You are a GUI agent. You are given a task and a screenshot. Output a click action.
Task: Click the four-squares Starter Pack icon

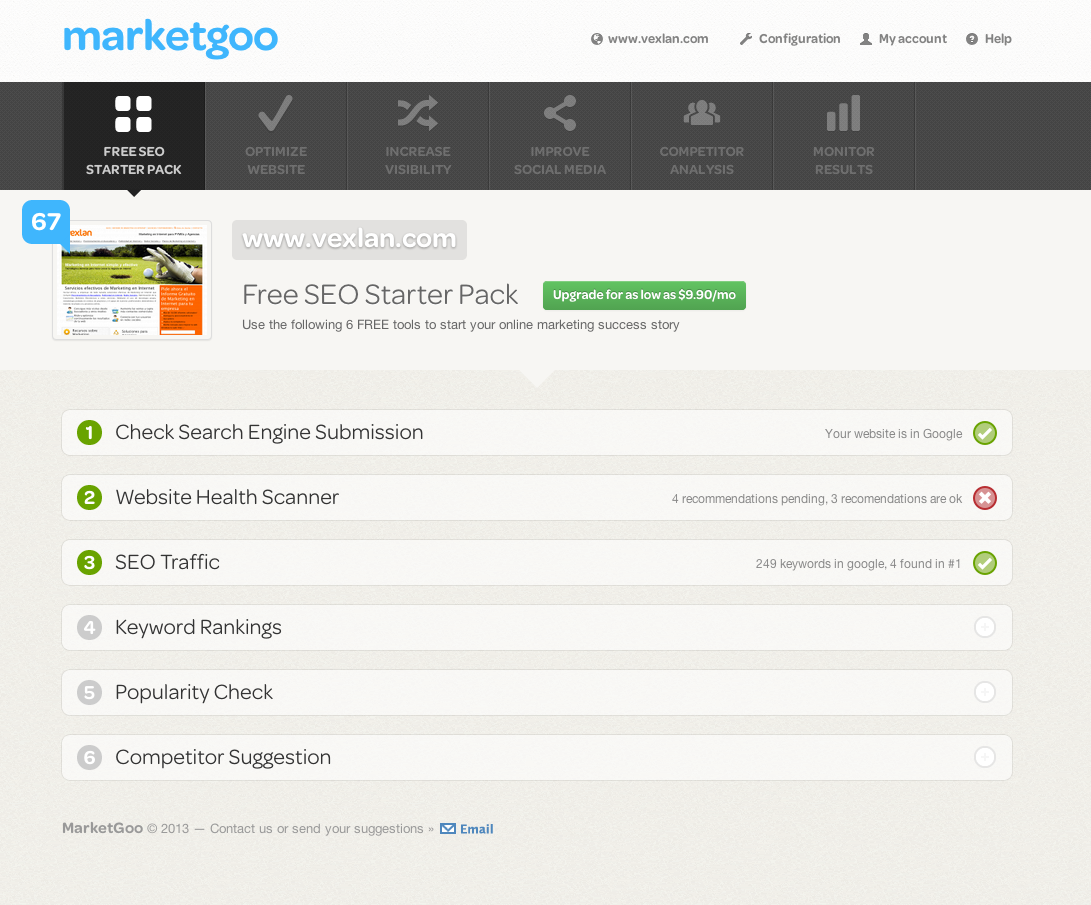[134, 114]
